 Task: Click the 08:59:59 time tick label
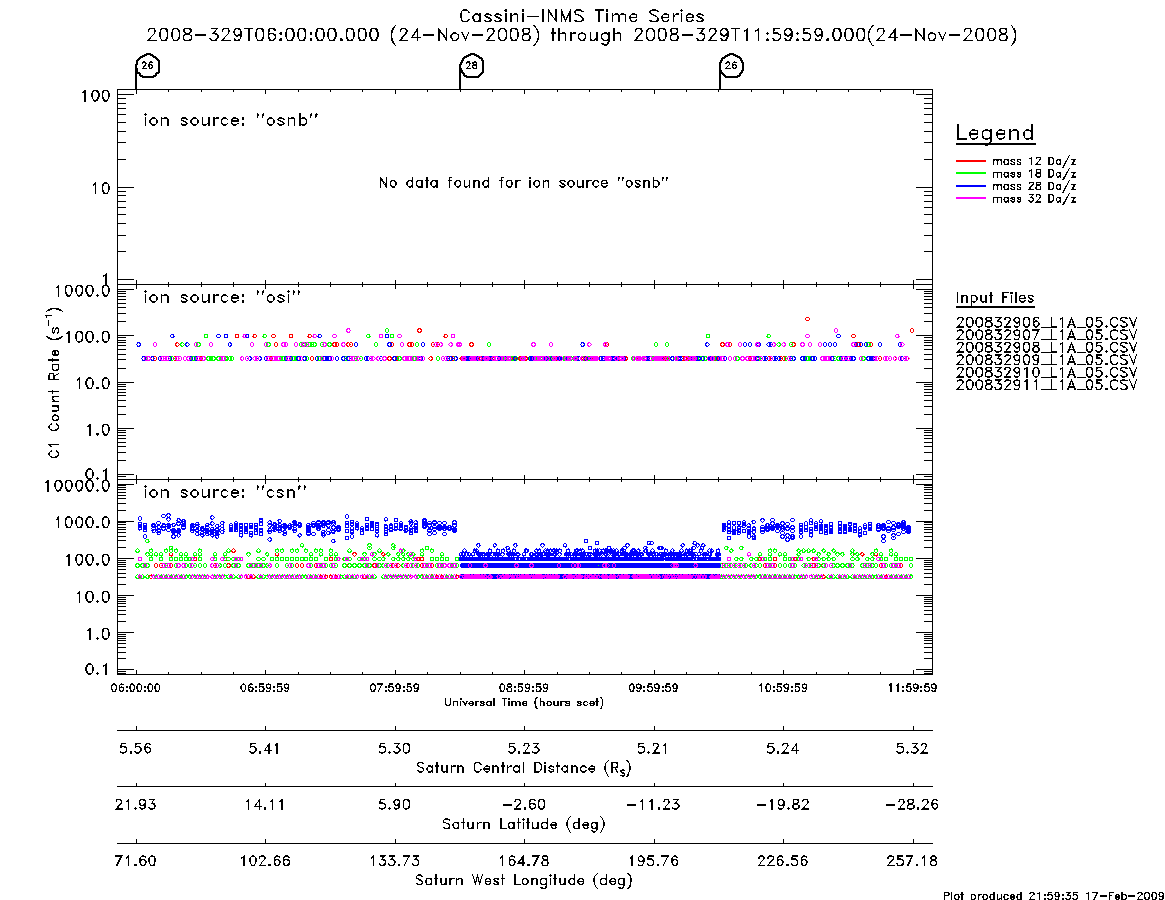coord(524,688)
